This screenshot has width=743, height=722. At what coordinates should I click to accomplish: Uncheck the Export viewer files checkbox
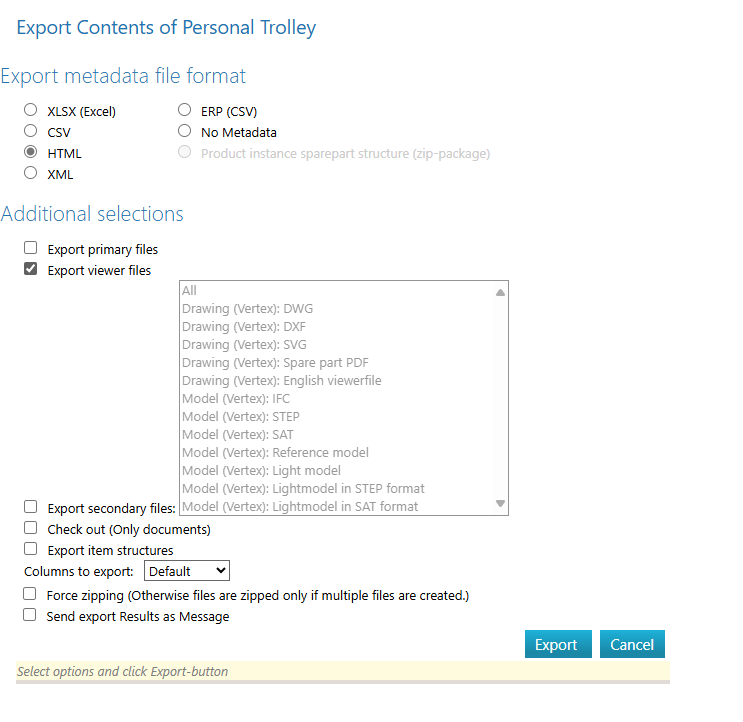31,269
